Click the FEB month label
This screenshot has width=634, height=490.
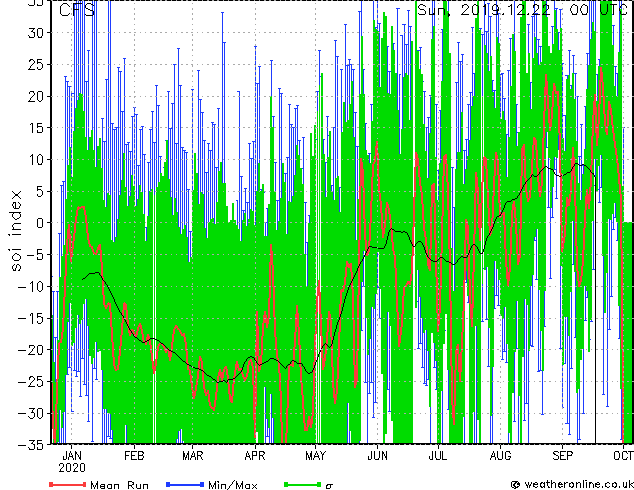pyautogui.click(x=134, y=456)
